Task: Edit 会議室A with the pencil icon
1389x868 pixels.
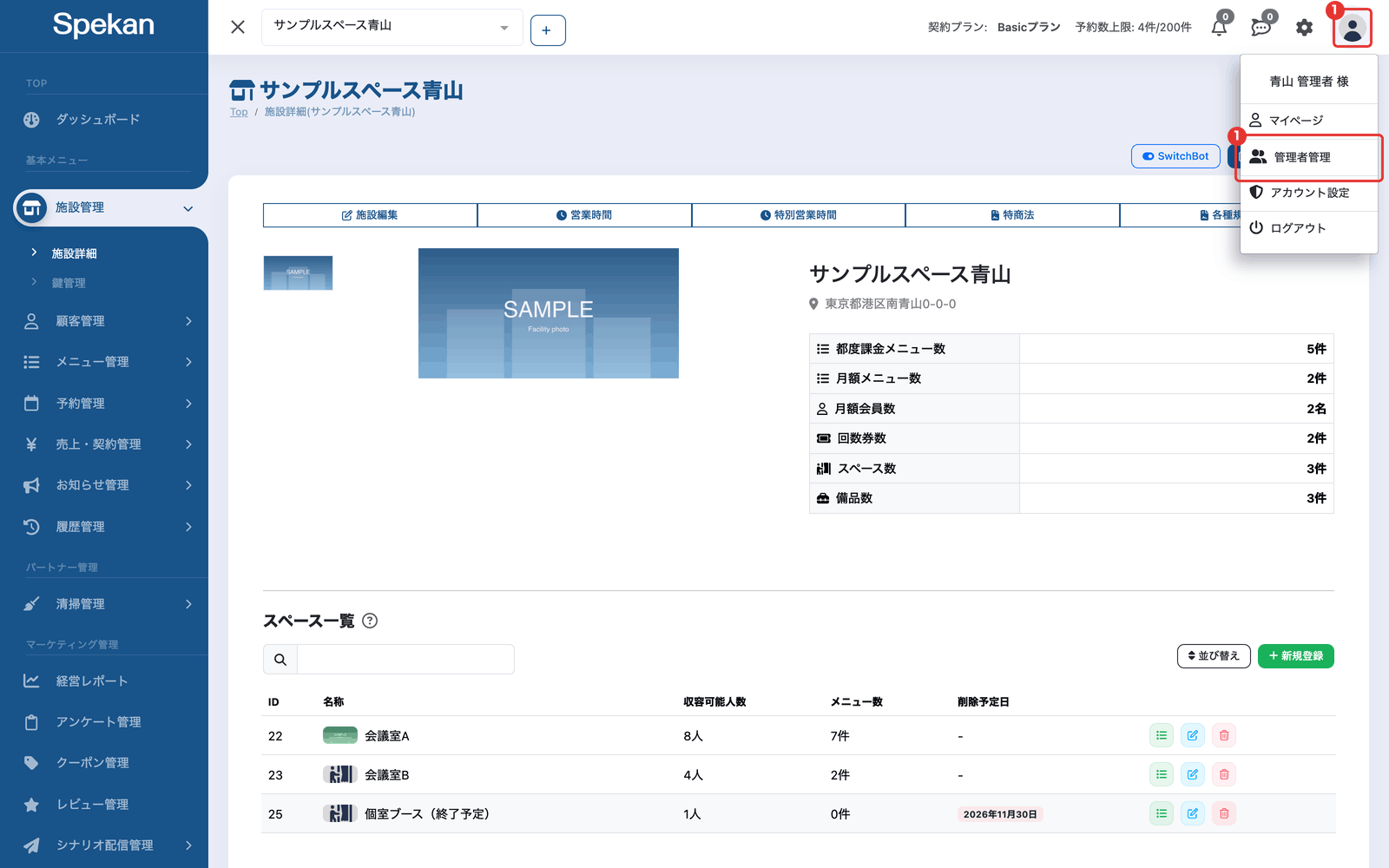Action: coord(1193,736)
